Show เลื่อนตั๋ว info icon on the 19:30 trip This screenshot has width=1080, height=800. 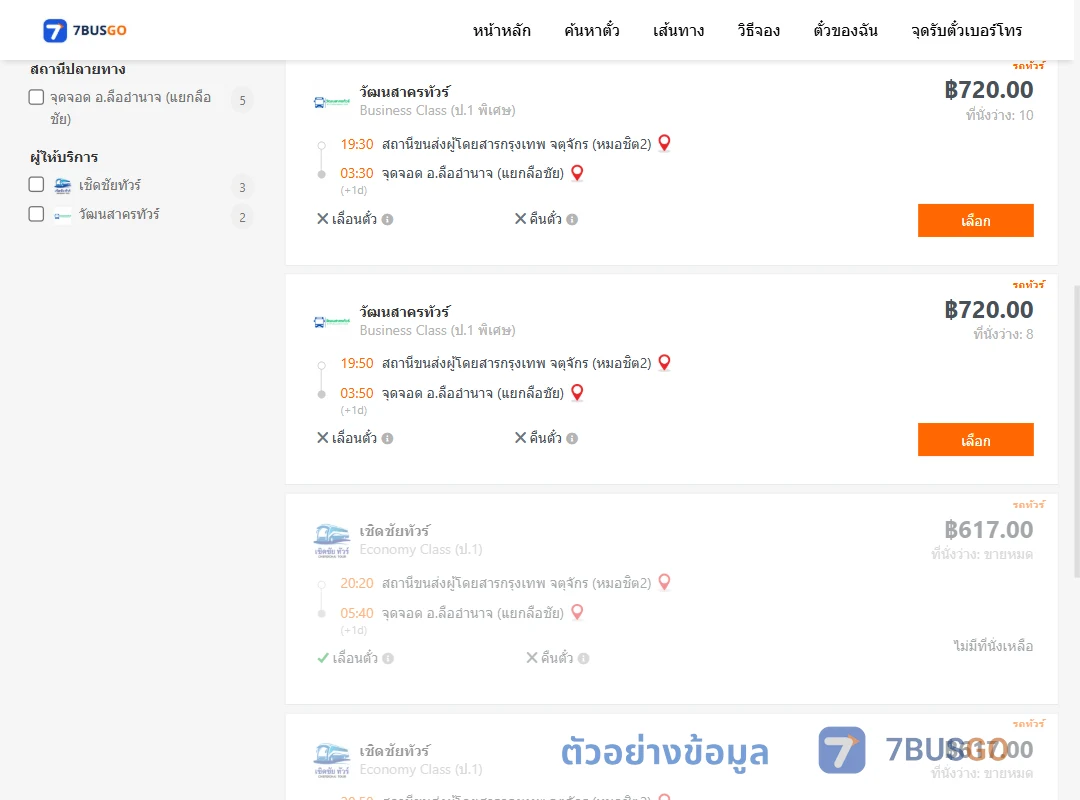pyautogui.click(x=388, y=220)
